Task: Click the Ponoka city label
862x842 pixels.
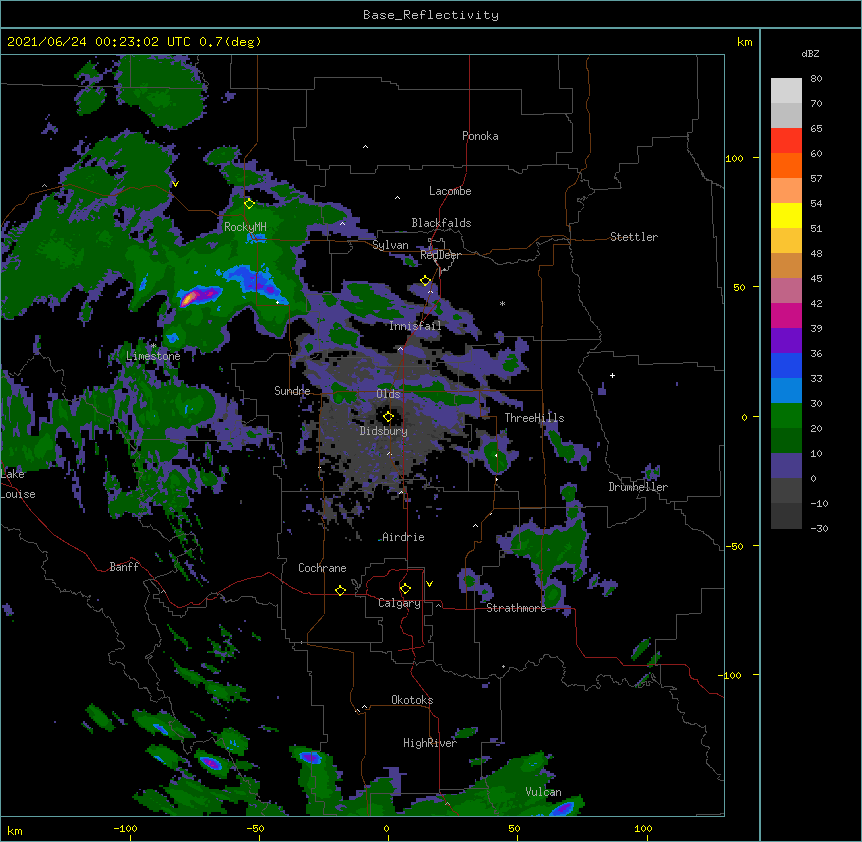Action: click(x=480, y=136)
